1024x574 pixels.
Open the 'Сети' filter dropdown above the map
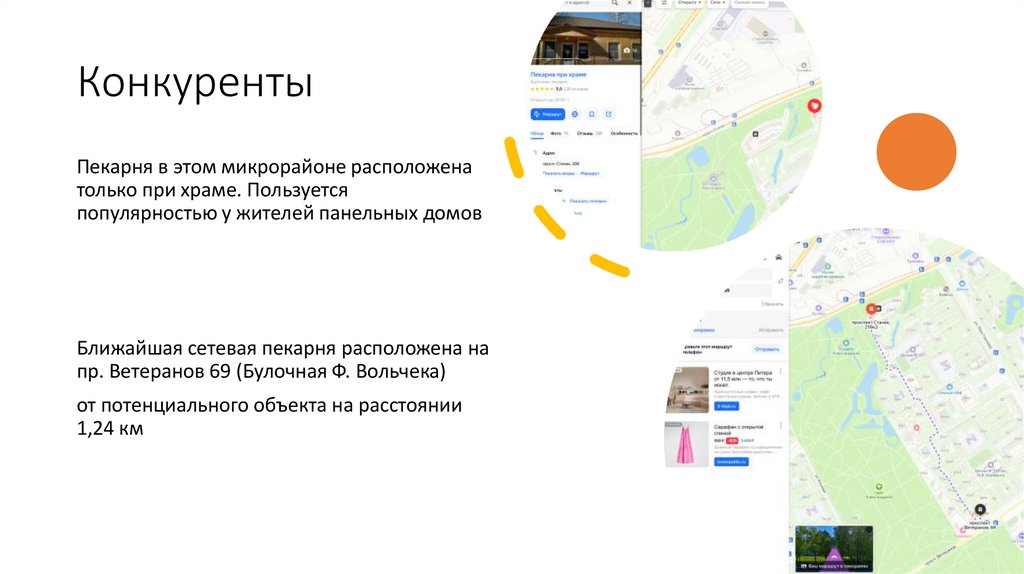click(717, 3)
